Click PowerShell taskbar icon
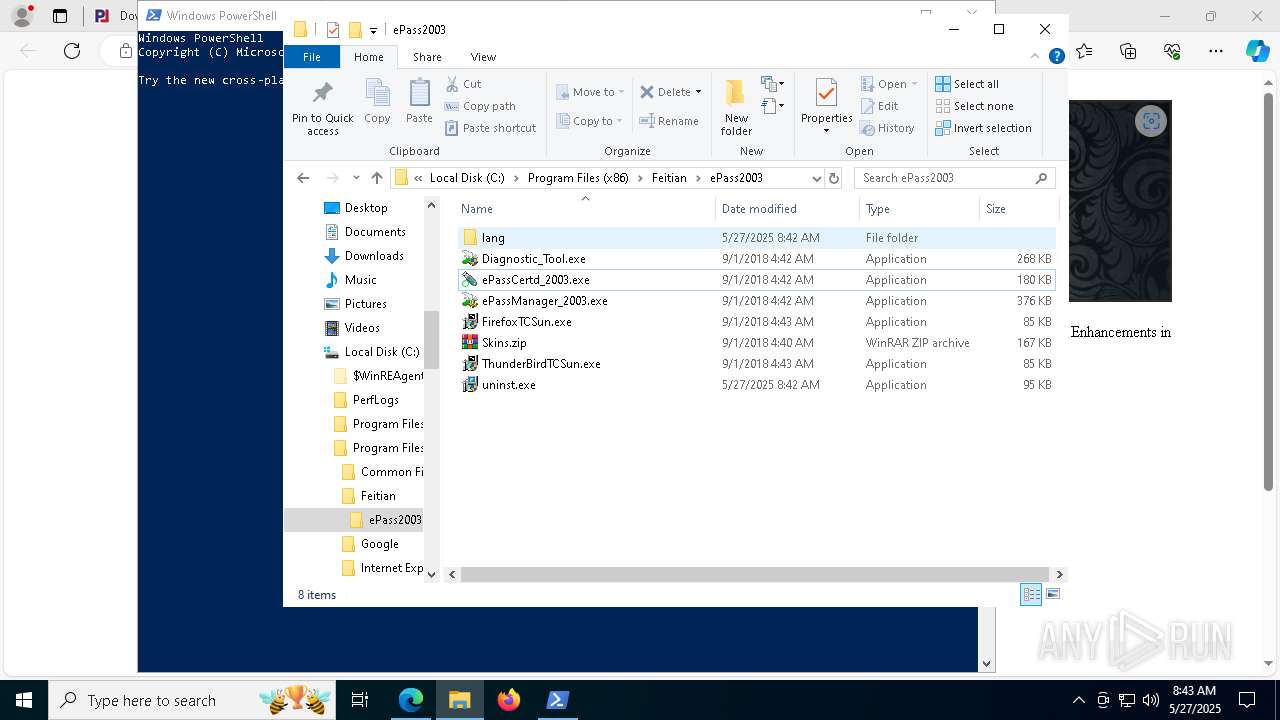Screen dimensions: 1280x720 pyautogui.click(x=558, y=700)
